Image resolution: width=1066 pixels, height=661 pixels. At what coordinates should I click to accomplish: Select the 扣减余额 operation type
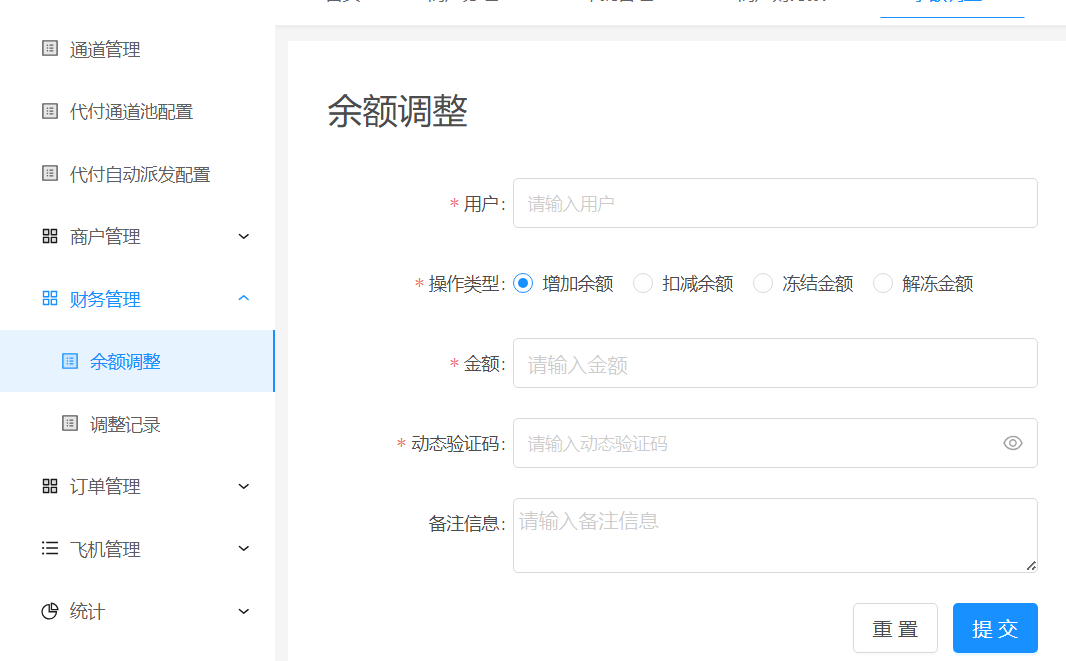point(643,283)
